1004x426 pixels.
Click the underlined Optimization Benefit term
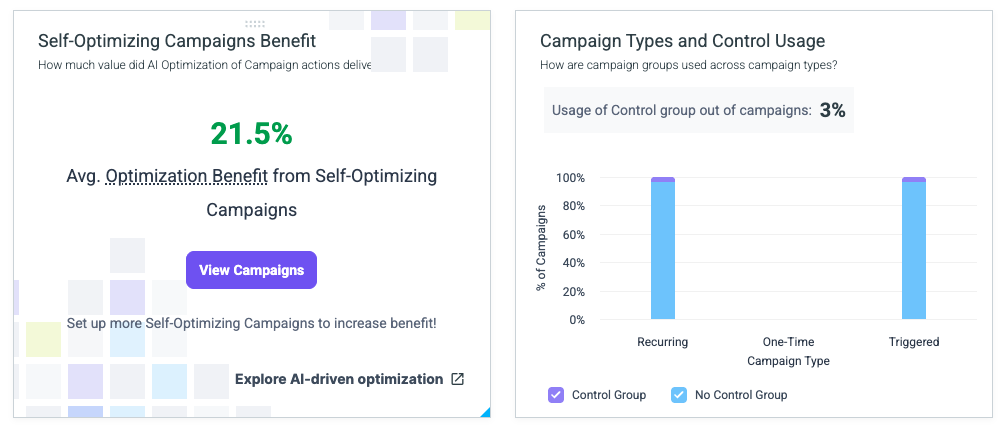click(186, 176)
